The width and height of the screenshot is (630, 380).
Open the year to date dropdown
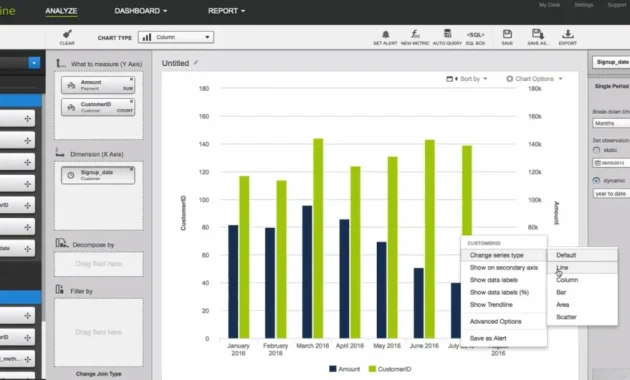(x=611, y=194)
